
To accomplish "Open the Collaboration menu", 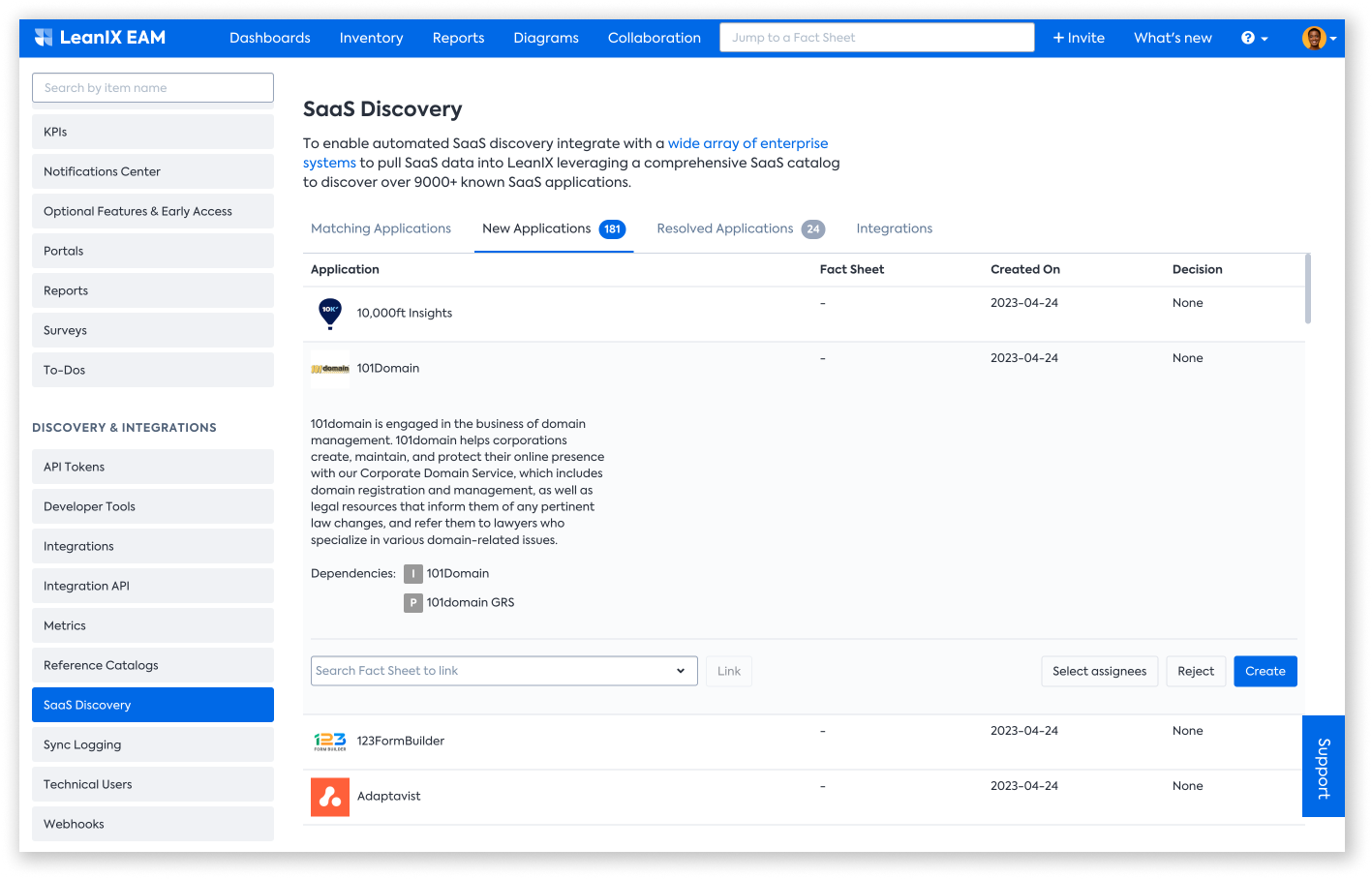I will tap(655, 38).
